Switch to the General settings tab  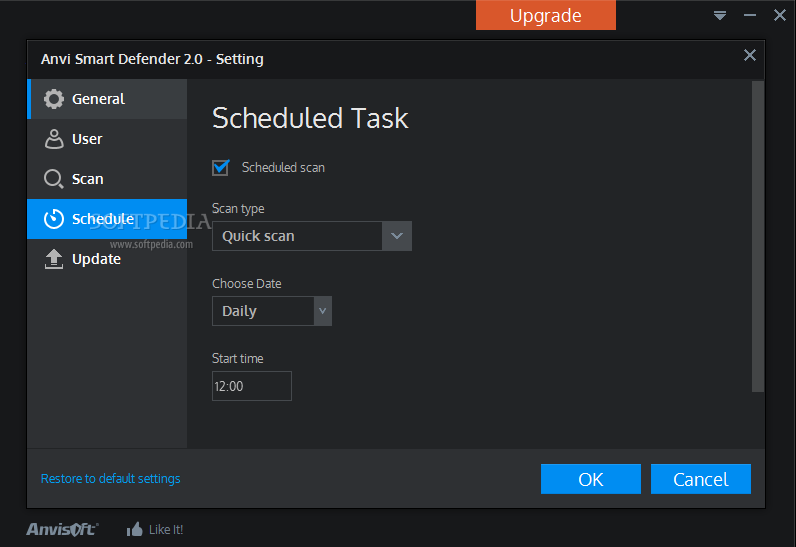click(x=107, y=99)
